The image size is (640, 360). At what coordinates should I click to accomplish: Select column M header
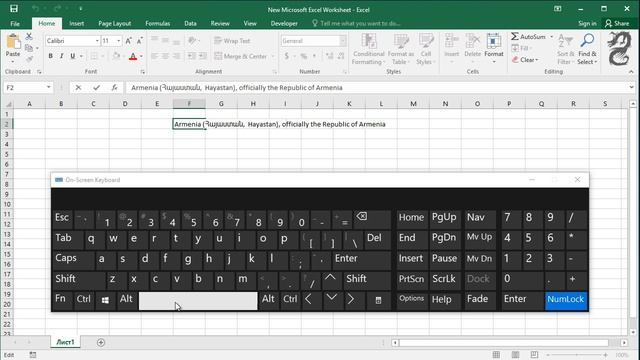(x=413, y=104)
